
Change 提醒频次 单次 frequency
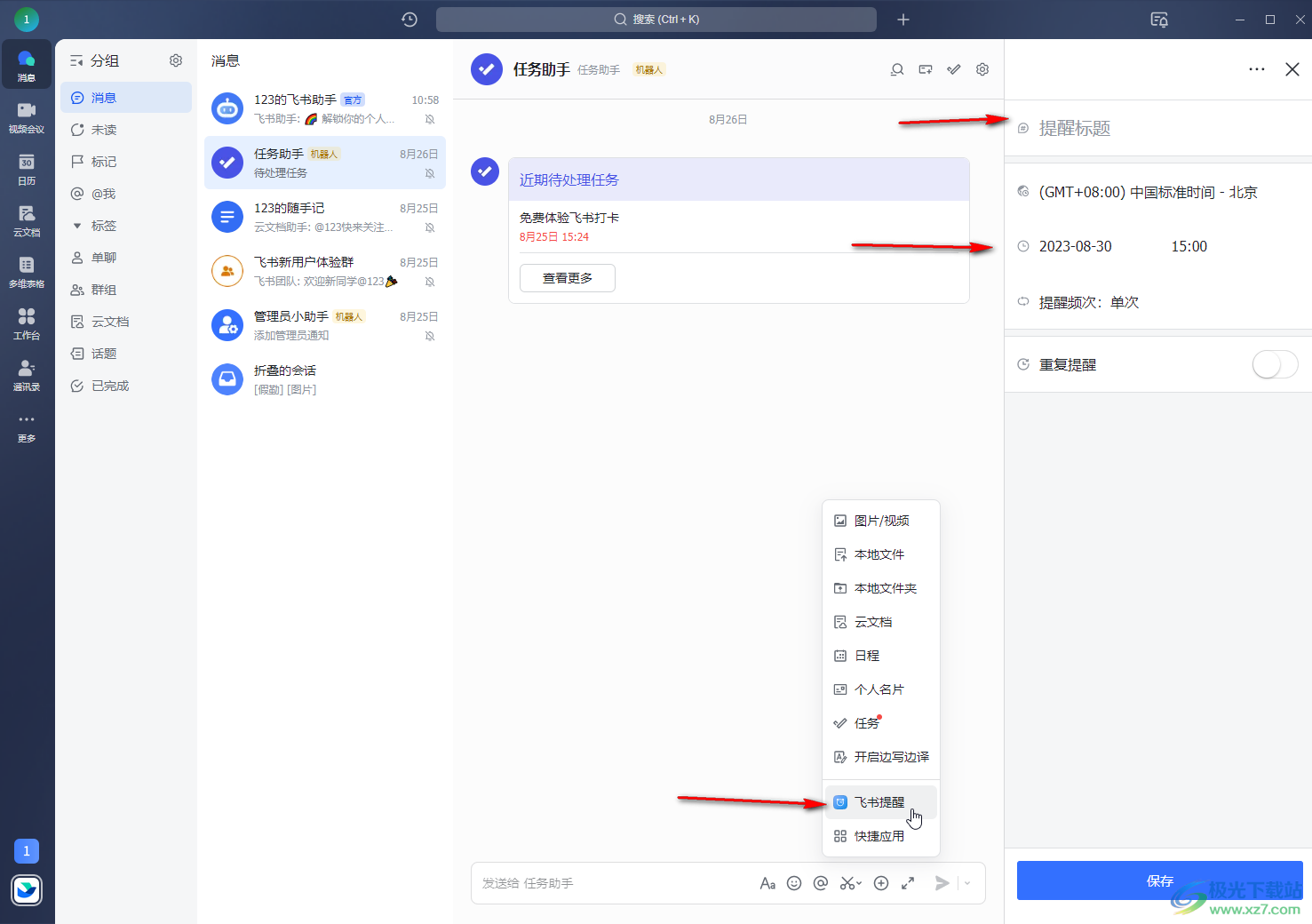[1088, 302]
